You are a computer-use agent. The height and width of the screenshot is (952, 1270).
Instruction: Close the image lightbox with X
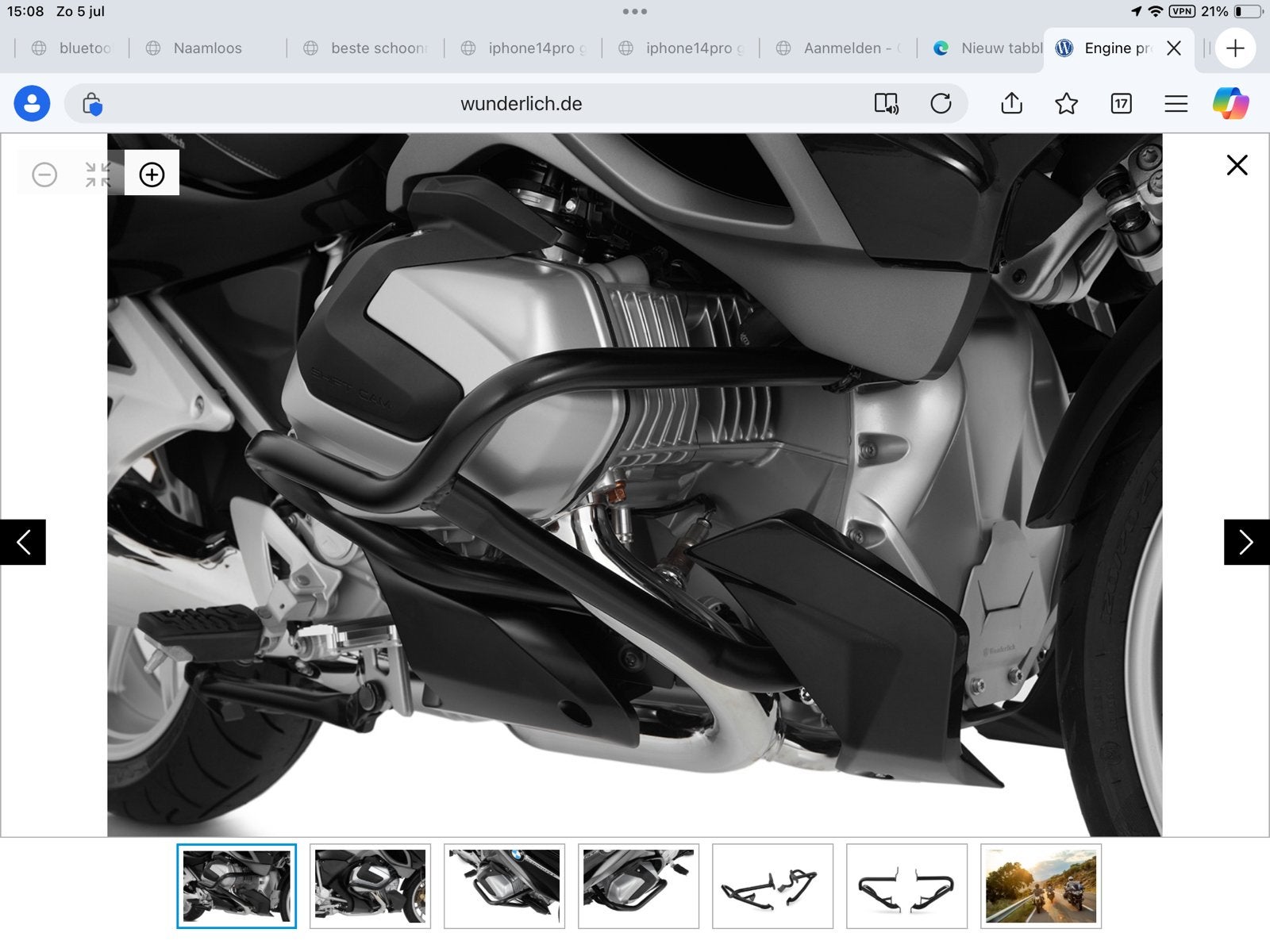(x=1237, y=165)
